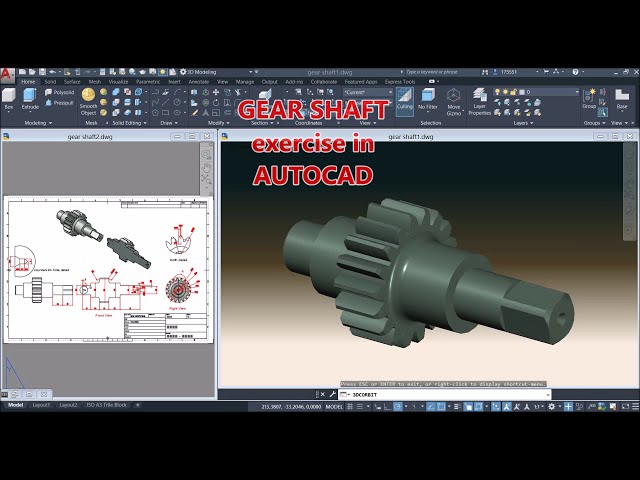Choose the Polysolid tool
The height and width of the screenshot is (480, 640).
click(60, 92)
